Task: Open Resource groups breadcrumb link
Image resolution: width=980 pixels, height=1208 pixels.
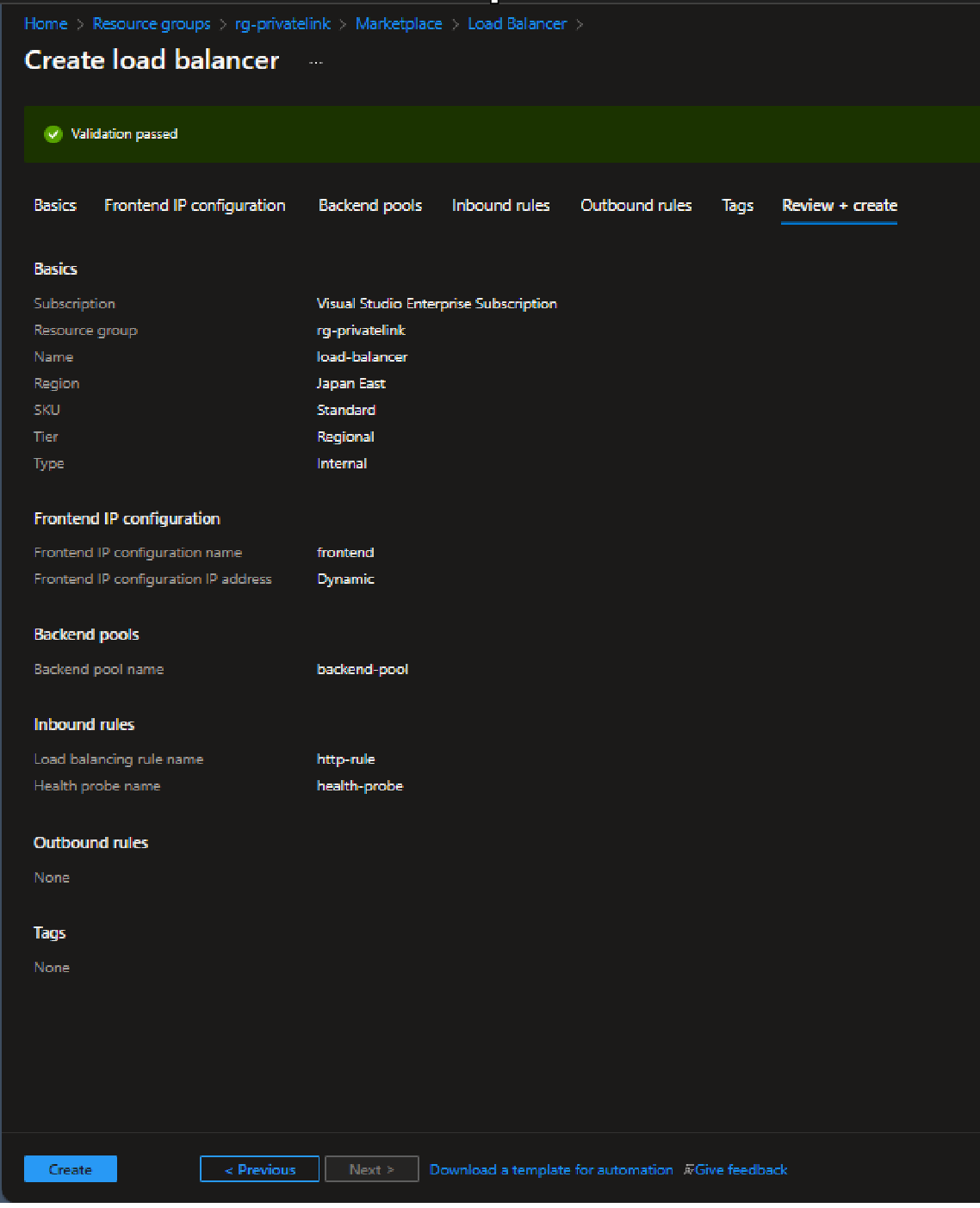Action: (x=152, y=23)
